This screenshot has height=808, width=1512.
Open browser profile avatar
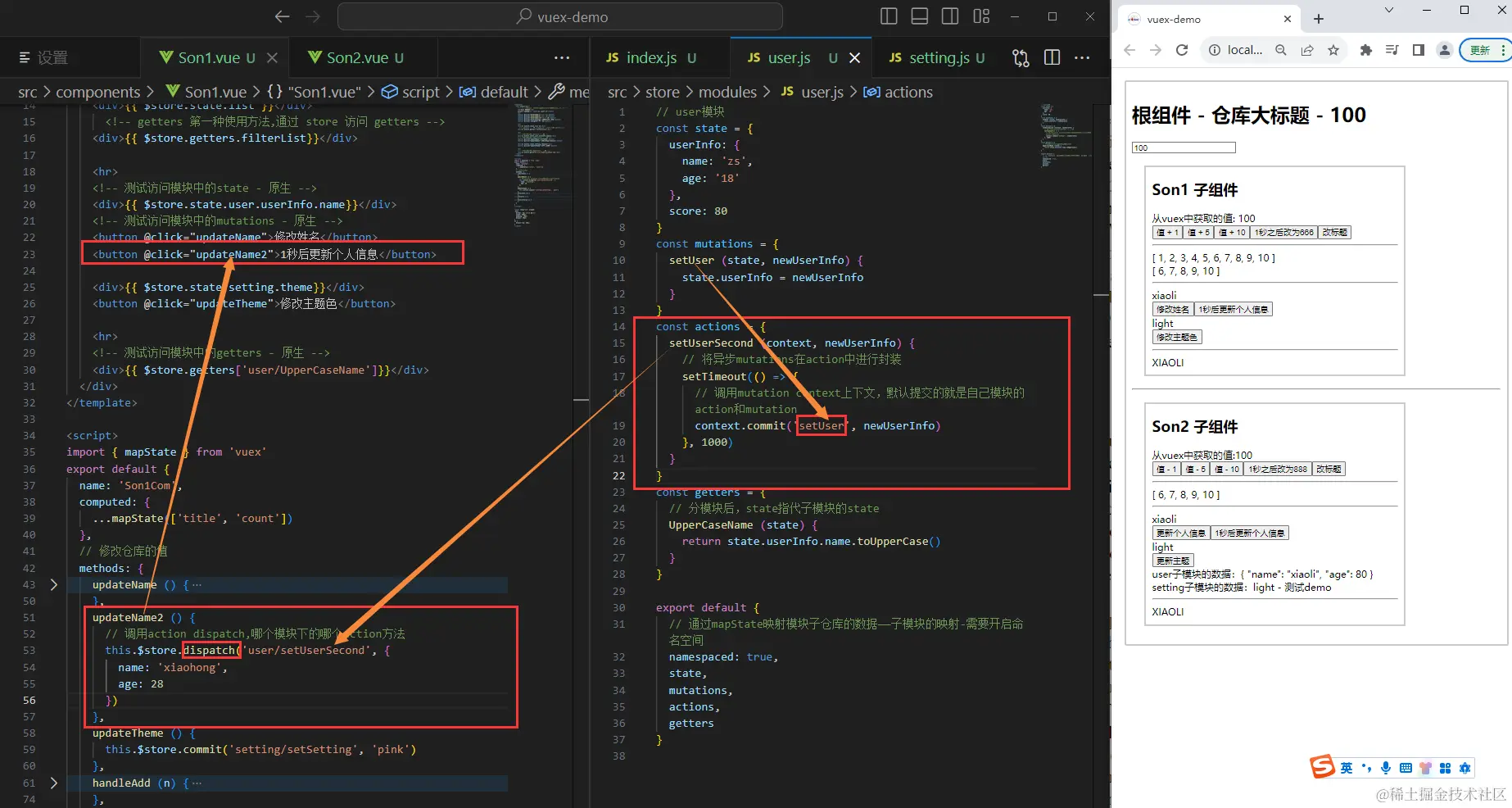click(1445, 50)
